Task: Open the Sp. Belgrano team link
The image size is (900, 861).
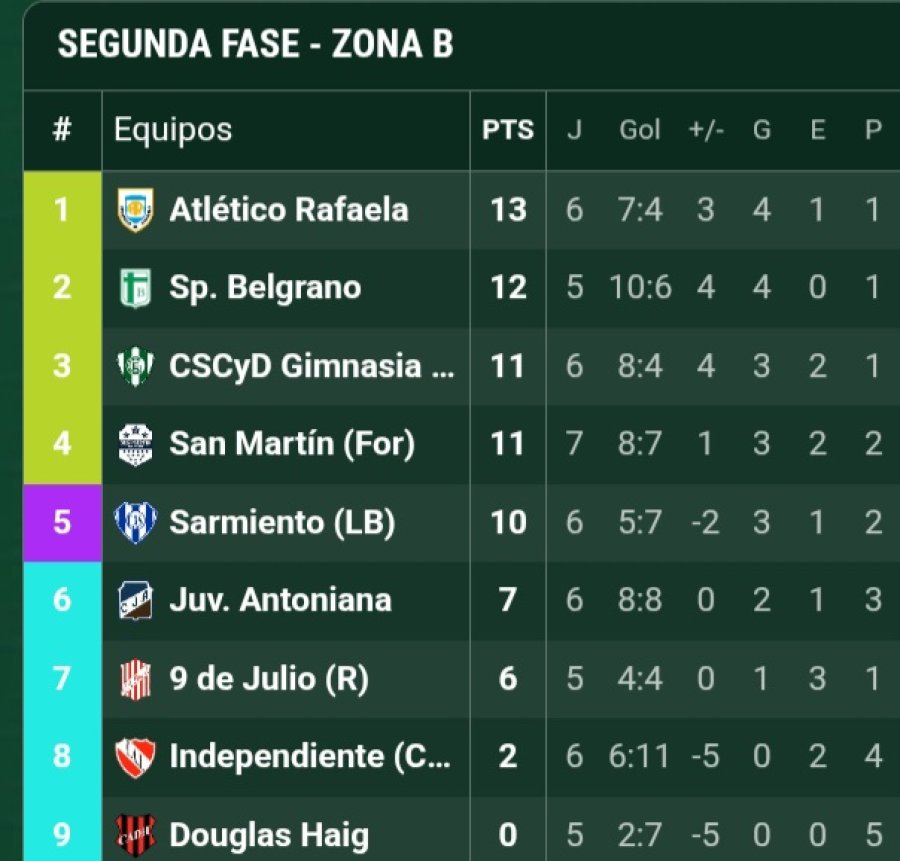Action: pyautogui.click(x=264, y=288)
